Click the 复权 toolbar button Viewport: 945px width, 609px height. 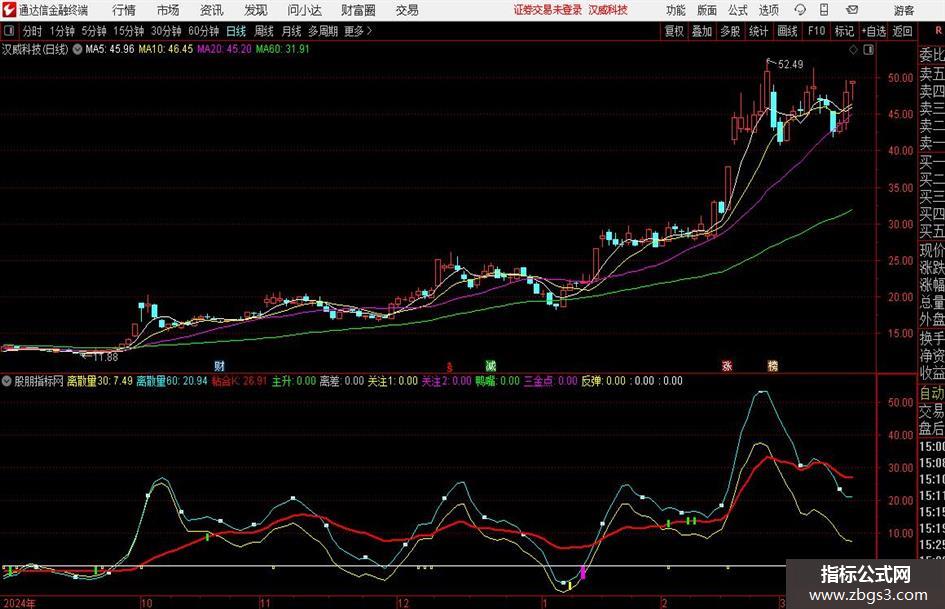[x=674, y=31]
